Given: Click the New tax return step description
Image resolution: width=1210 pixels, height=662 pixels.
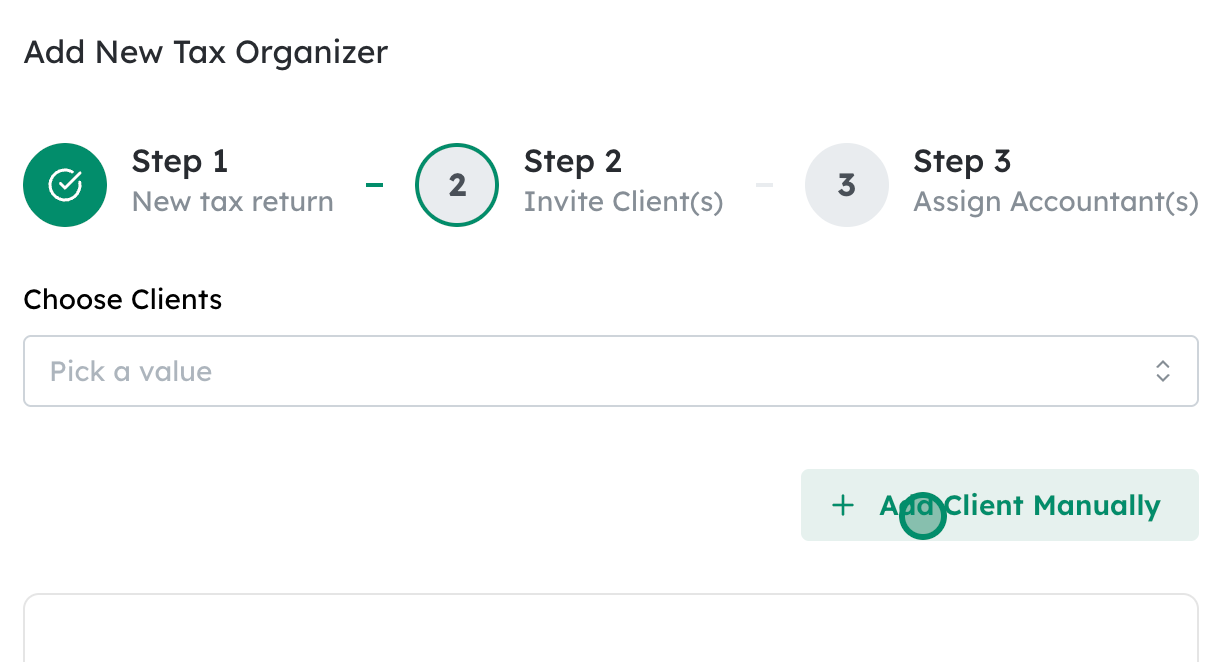Looking at the screenshot, I should tap(232, 202).
